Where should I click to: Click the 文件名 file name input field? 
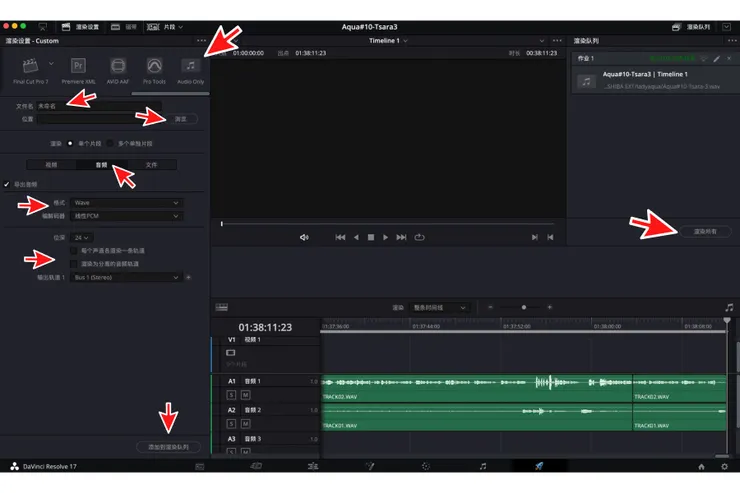[x=99, y=106]
